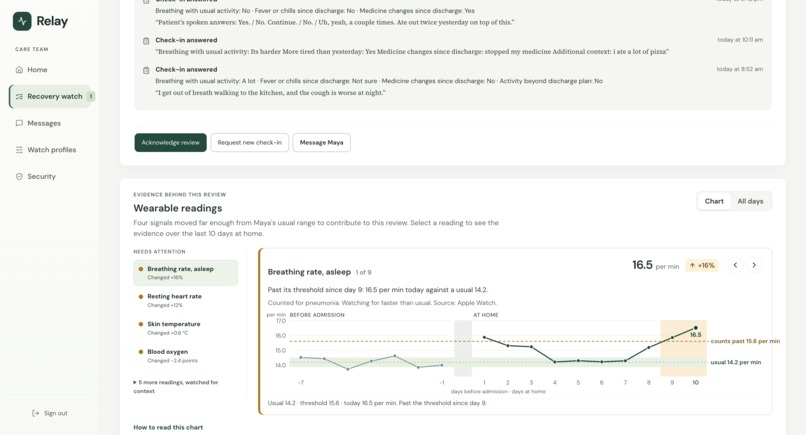Click the 'today at 10:11 am' timestamp
The height and width of the screenshot is (435, 806).
[740, 40]
